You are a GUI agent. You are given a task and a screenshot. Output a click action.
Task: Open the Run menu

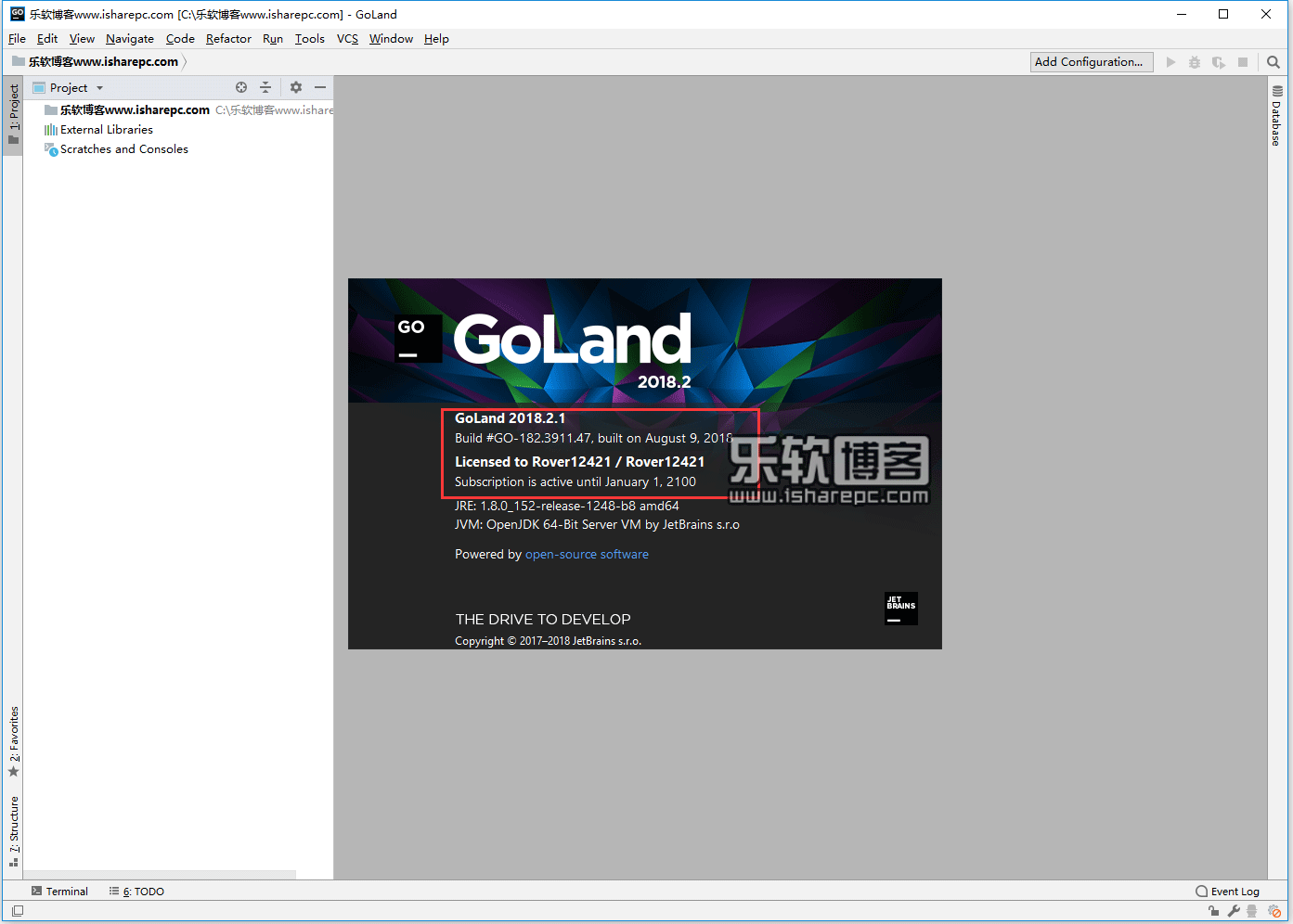(x=273, y=39)
